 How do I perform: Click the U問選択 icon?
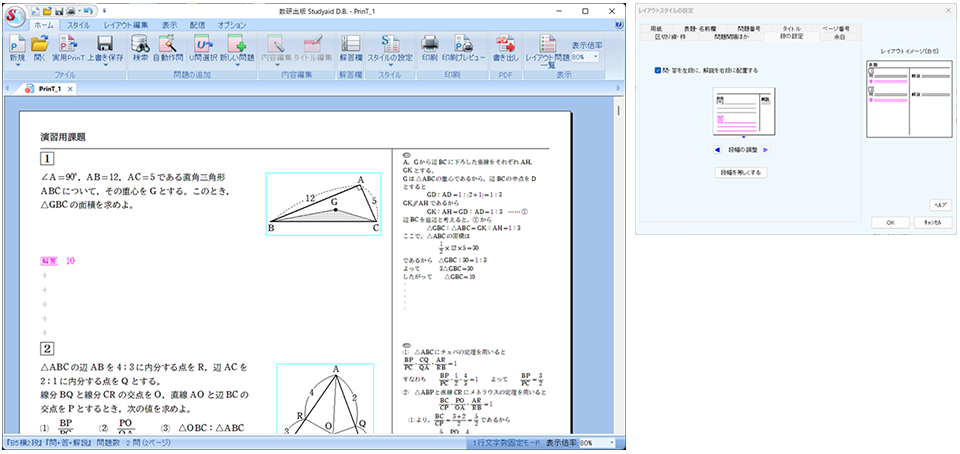(202, 44)
